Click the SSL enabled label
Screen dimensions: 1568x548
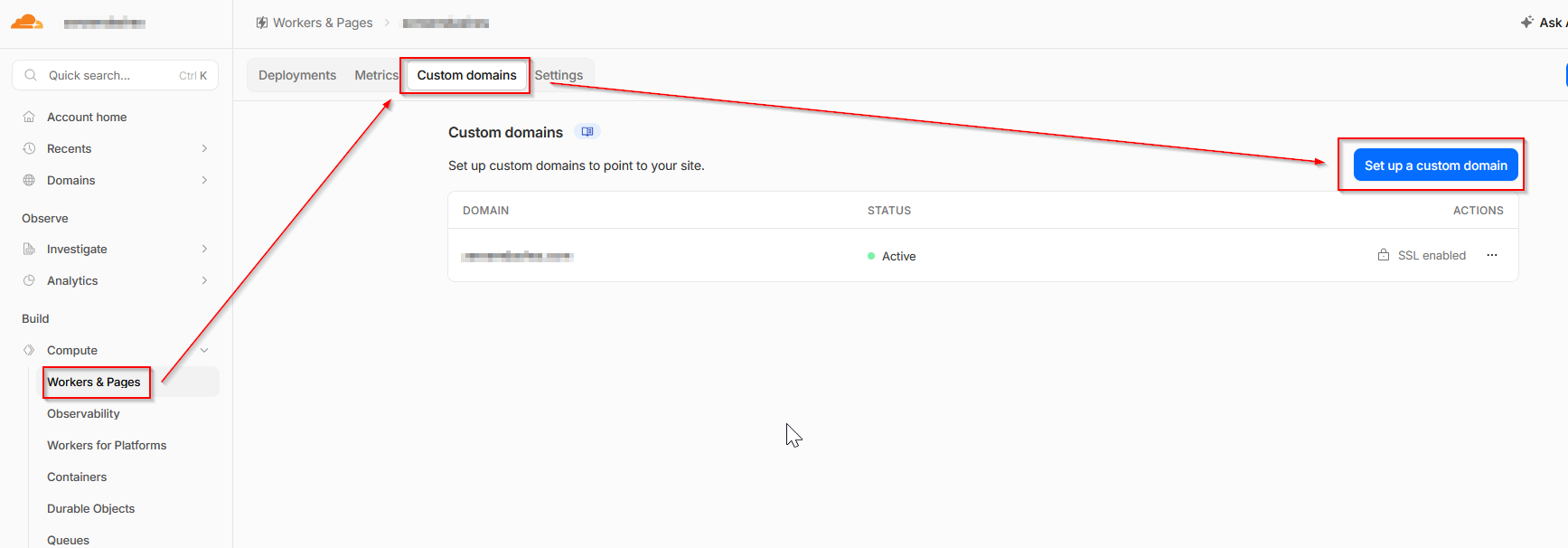(1432, 256)
